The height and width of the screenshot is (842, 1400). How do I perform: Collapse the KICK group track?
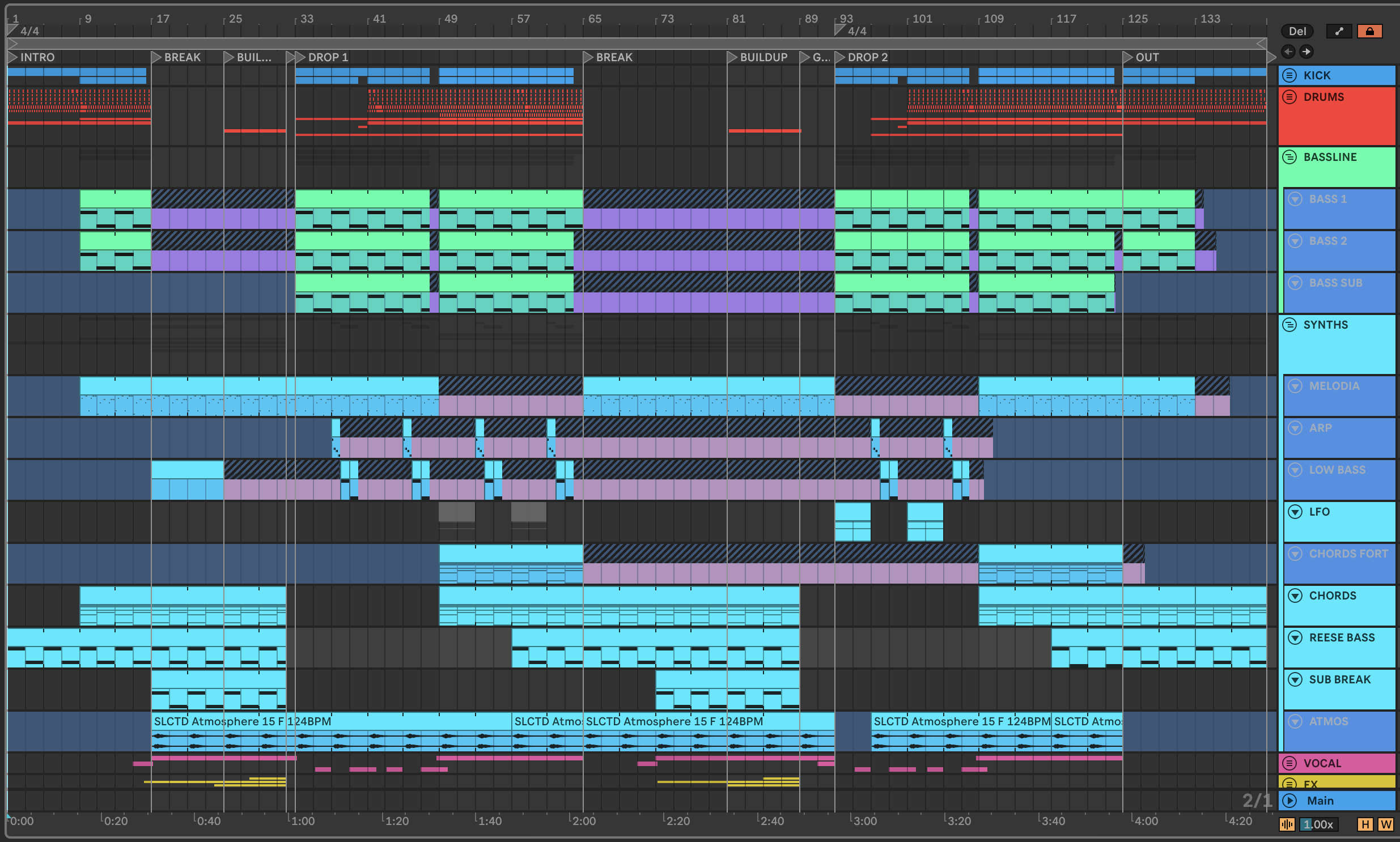(x=1289, y=75)
